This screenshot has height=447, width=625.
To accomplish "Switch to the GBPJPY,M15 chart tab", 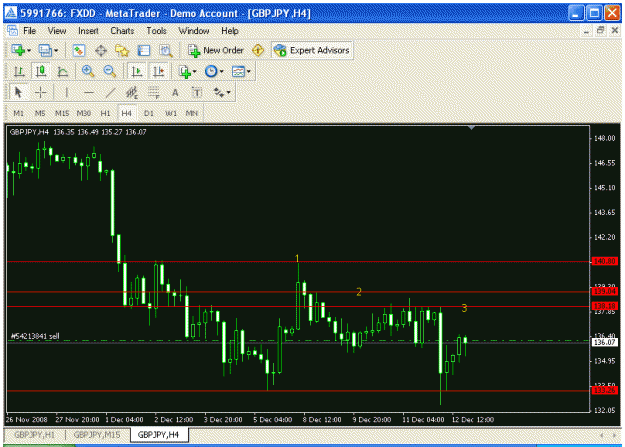I will [x=97, y=435].
